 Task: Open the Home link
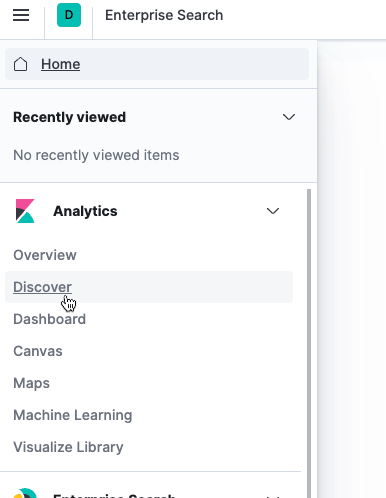pos(60,64)
